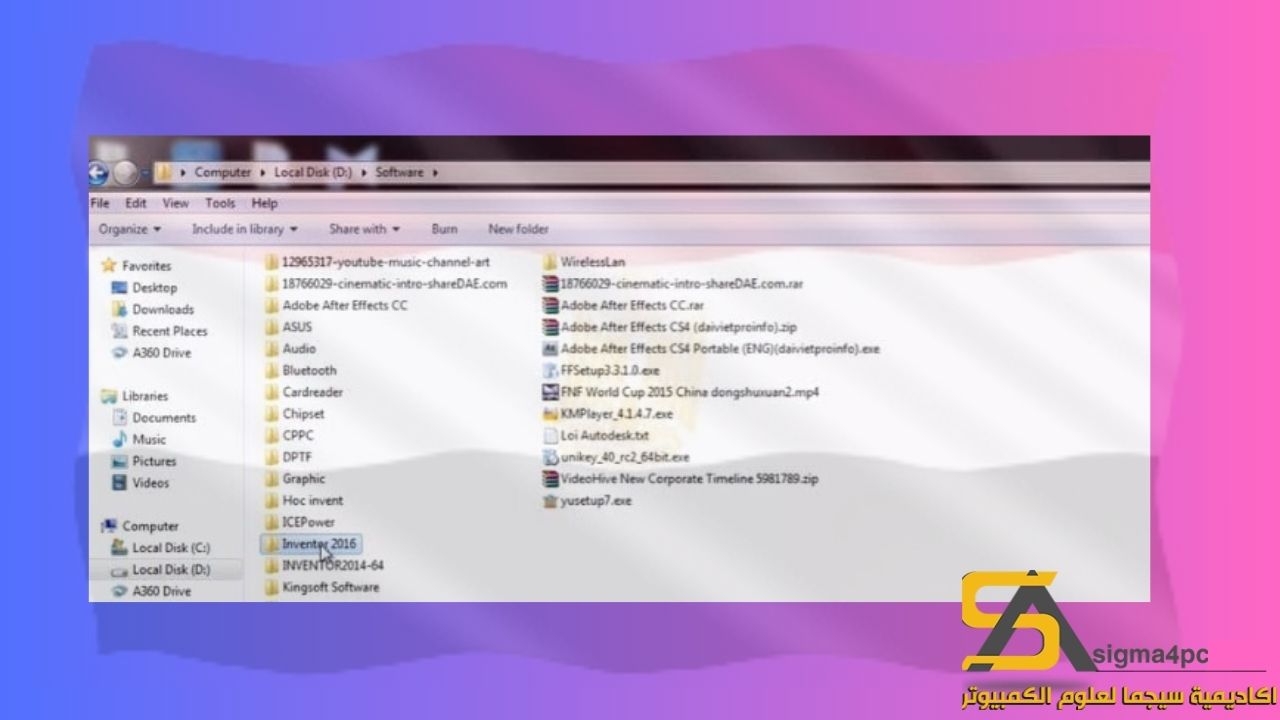Click the New folder button
The height and width of the screenshot is (720, 1280).
(x=518, y=229)
